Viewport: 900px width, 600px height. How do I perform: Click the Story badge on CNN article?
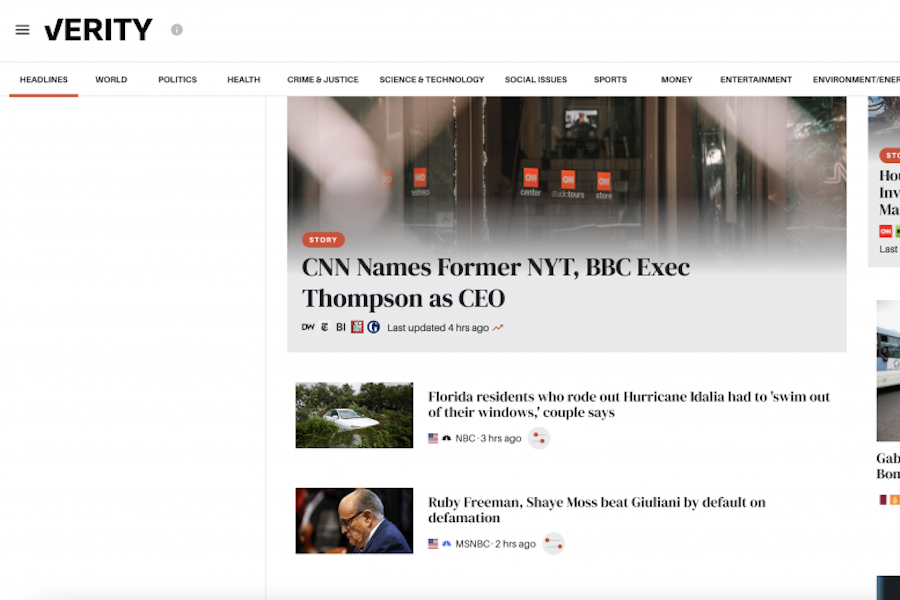[x=323, y=240]
